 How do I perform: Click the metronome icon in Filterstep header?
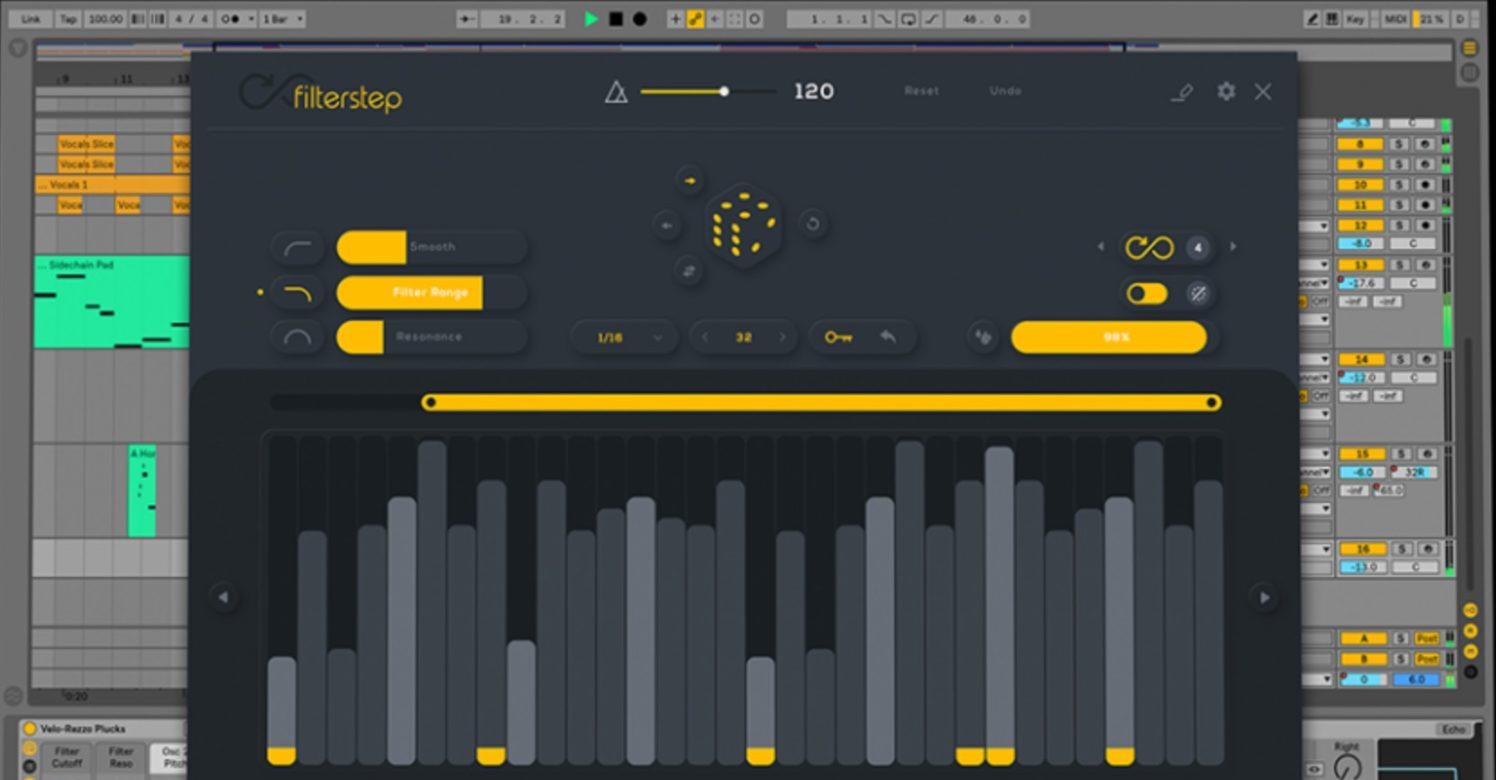click(x=616, y=92)
